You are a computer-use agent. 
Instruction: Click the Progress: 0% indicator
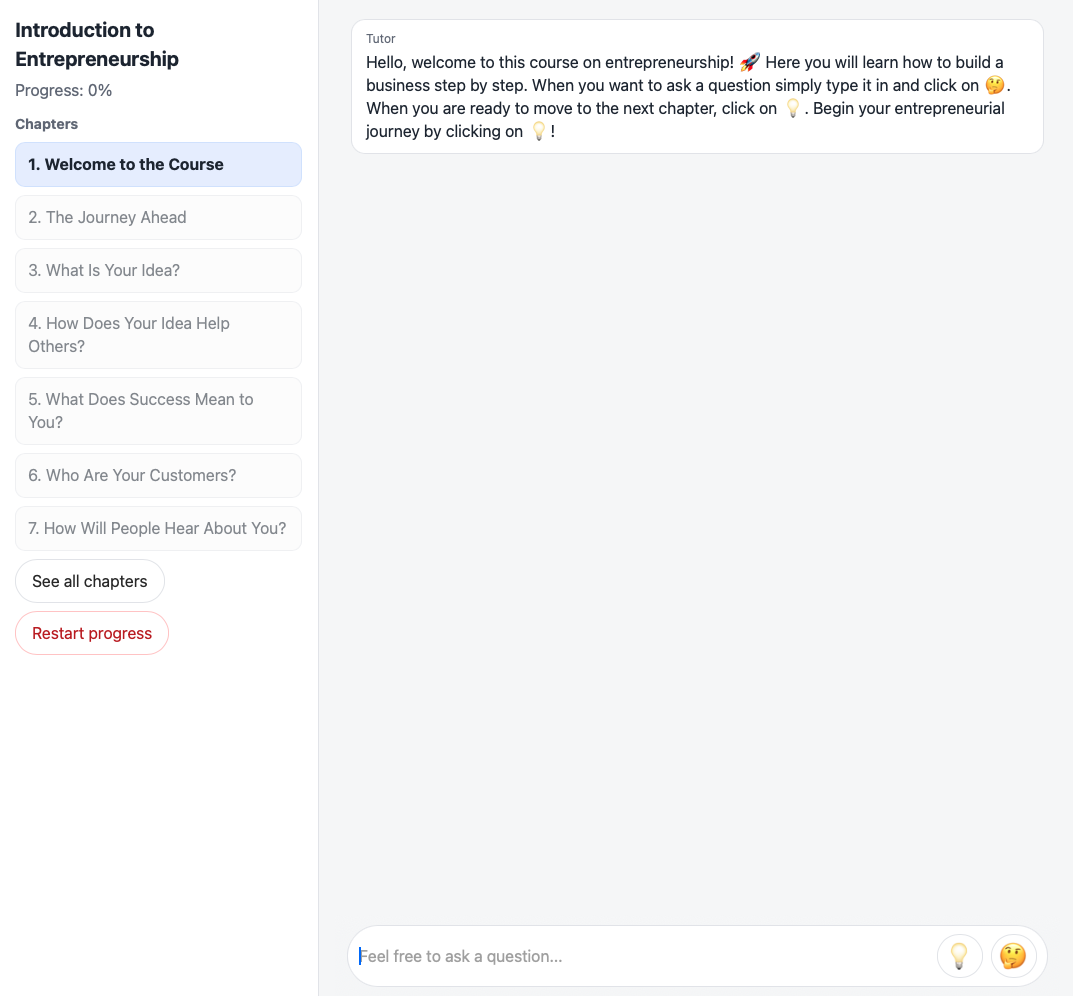pyautogui.click(x=64, y=91)
